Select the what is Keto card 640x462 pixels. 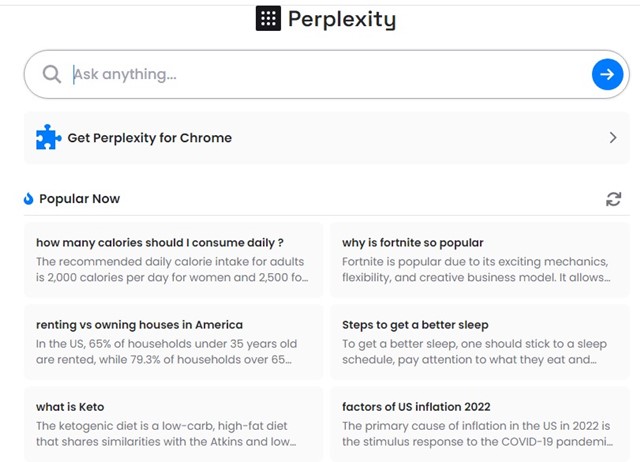tap(173, 424)
